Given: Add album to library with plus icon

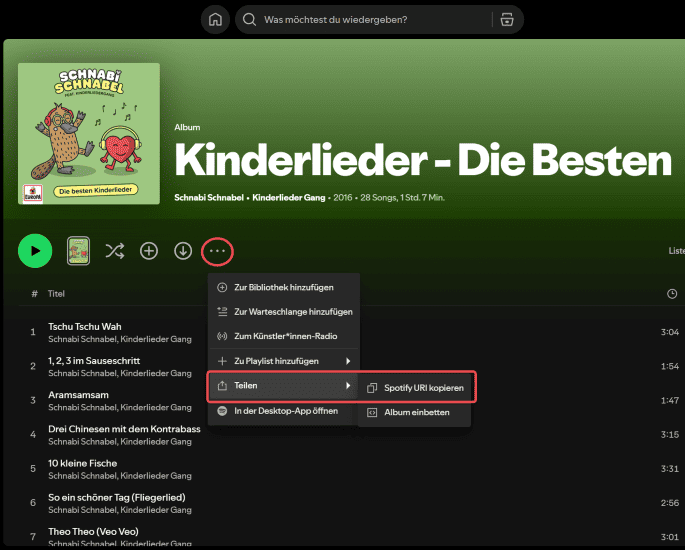Looking at the screenshot, I should (149, 251).
